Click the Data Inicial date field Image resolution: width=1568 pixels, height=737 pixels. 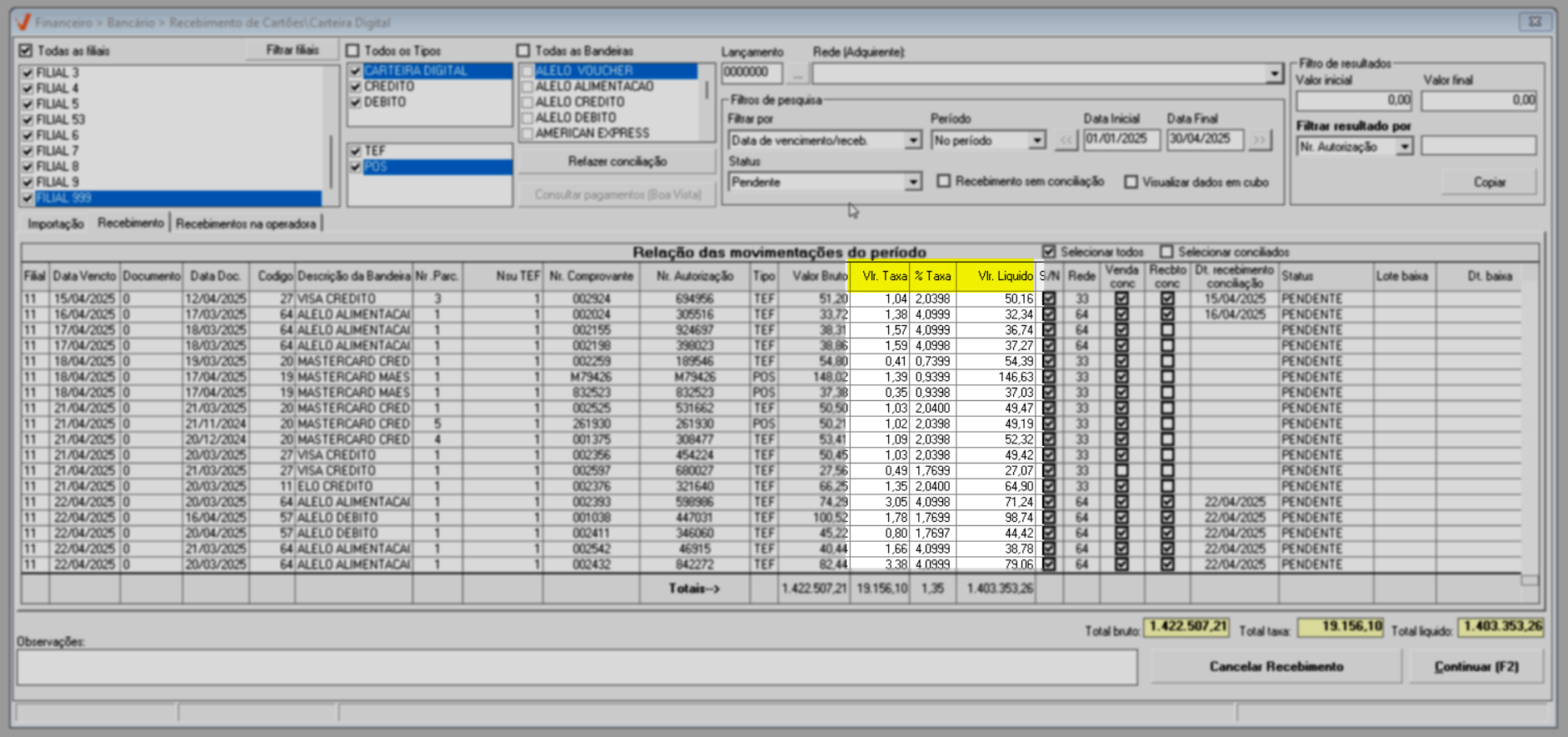(1121, 139)
